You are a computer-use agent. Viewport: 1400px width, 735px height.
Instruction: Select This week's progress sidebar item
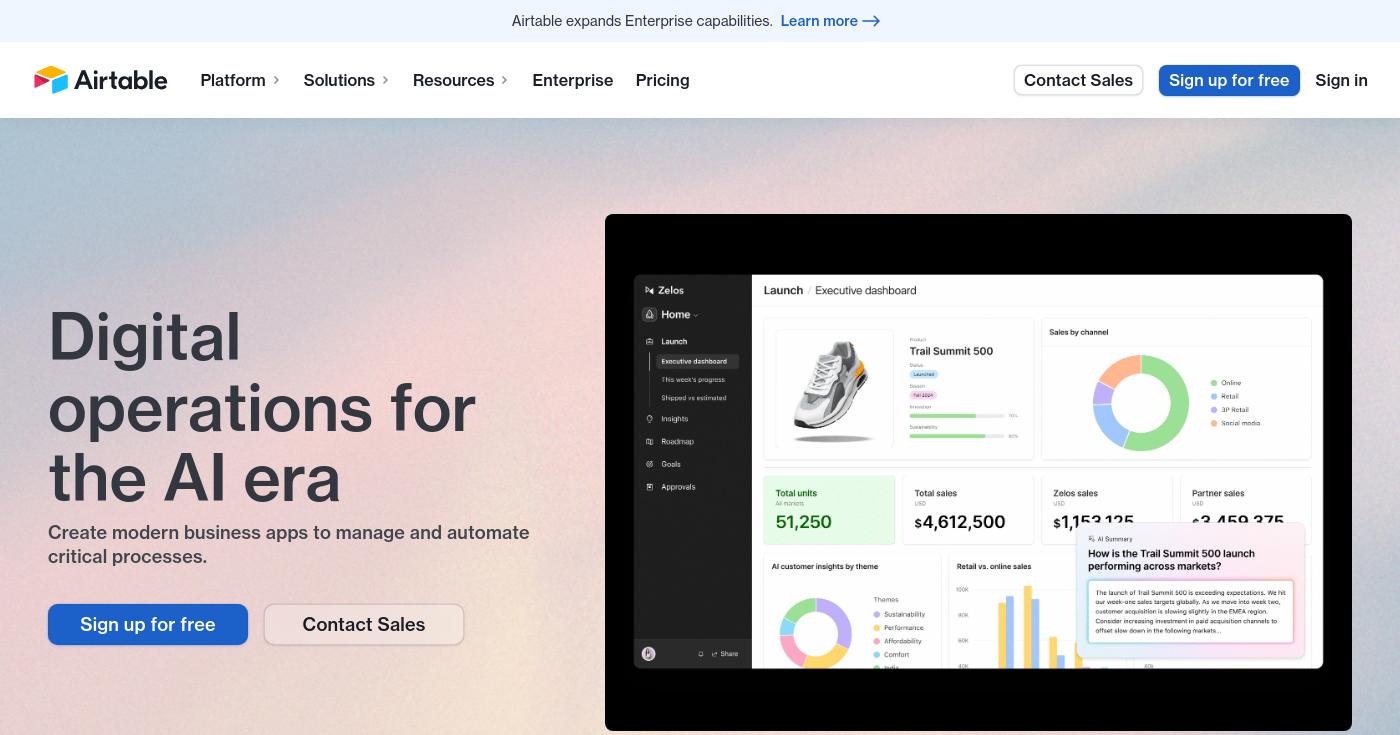tap(693, 380)
